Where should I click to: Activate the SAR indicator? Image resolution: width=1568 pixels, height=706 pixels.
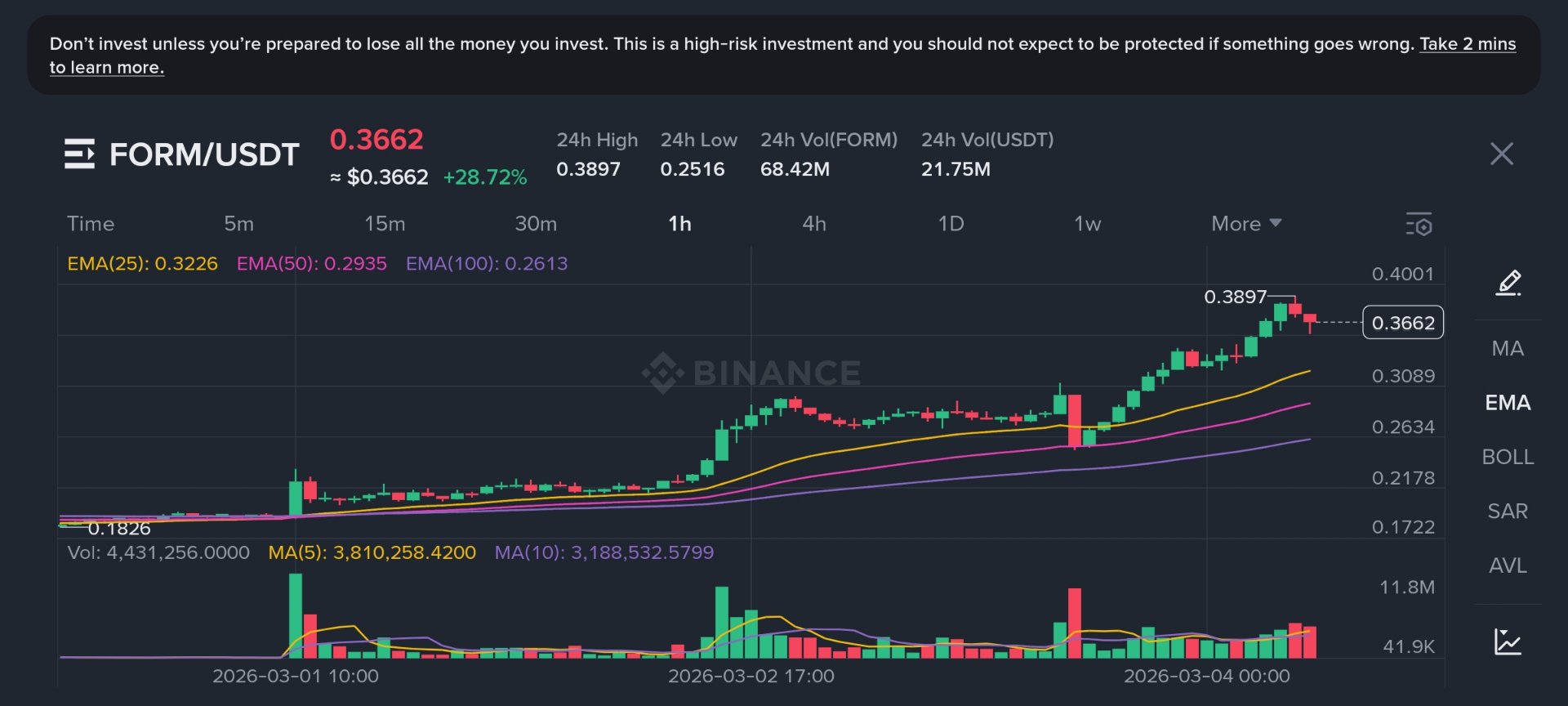click(x=1508, y=511)
